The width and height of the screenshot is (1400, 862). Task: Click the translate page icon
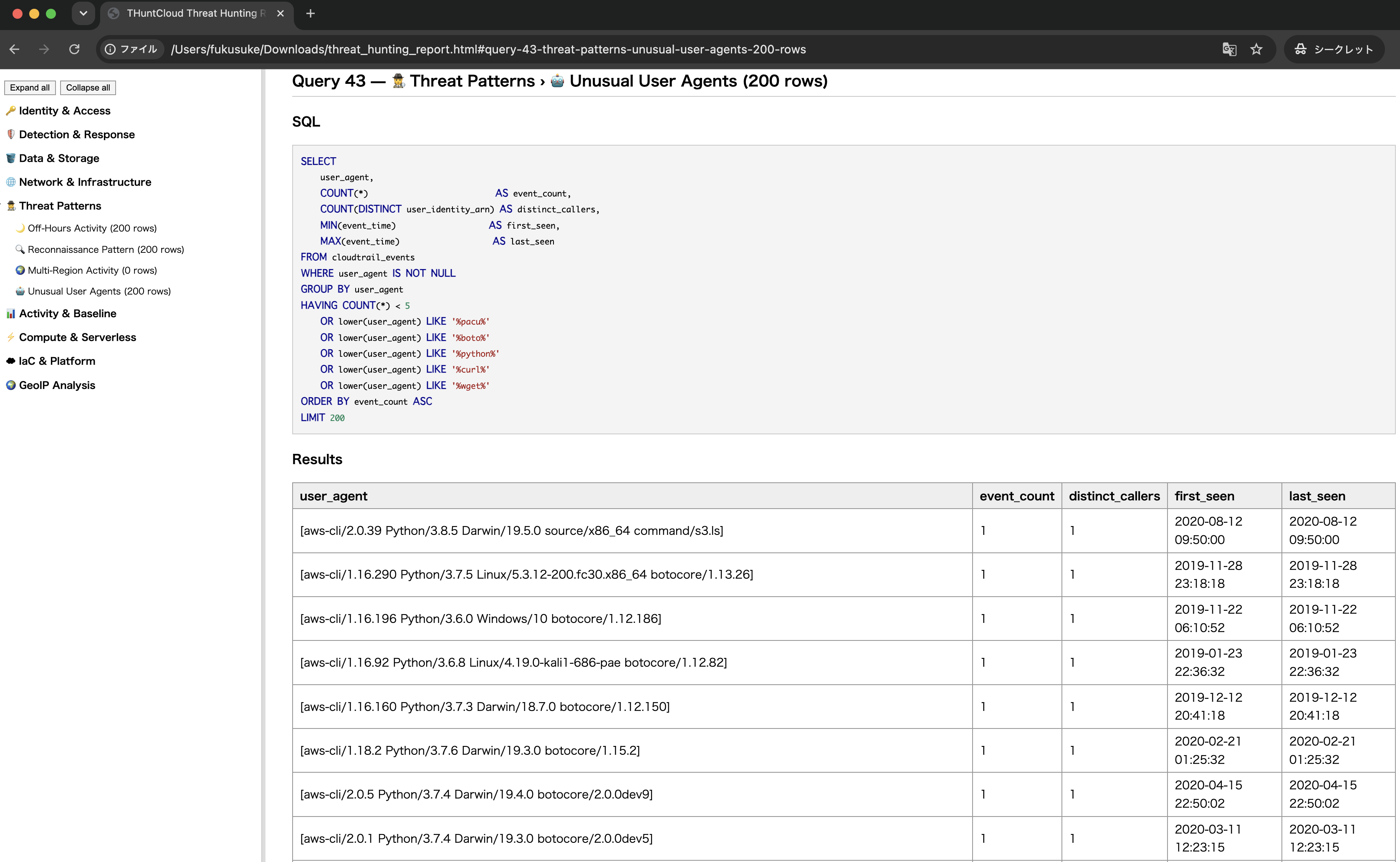pyautogui.click(x=1229, y=49)
